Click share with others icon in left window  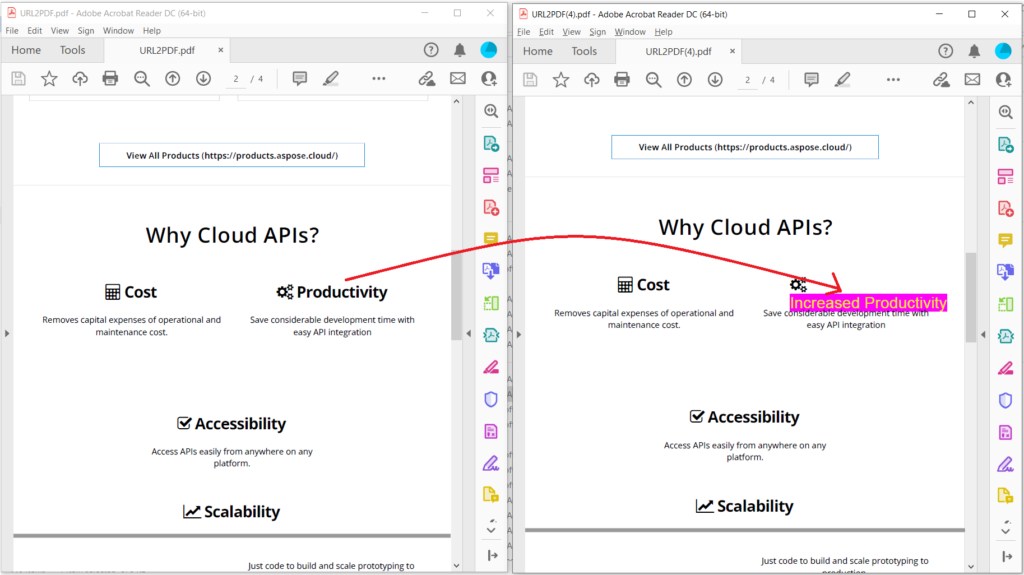click(x=488, y=78)
